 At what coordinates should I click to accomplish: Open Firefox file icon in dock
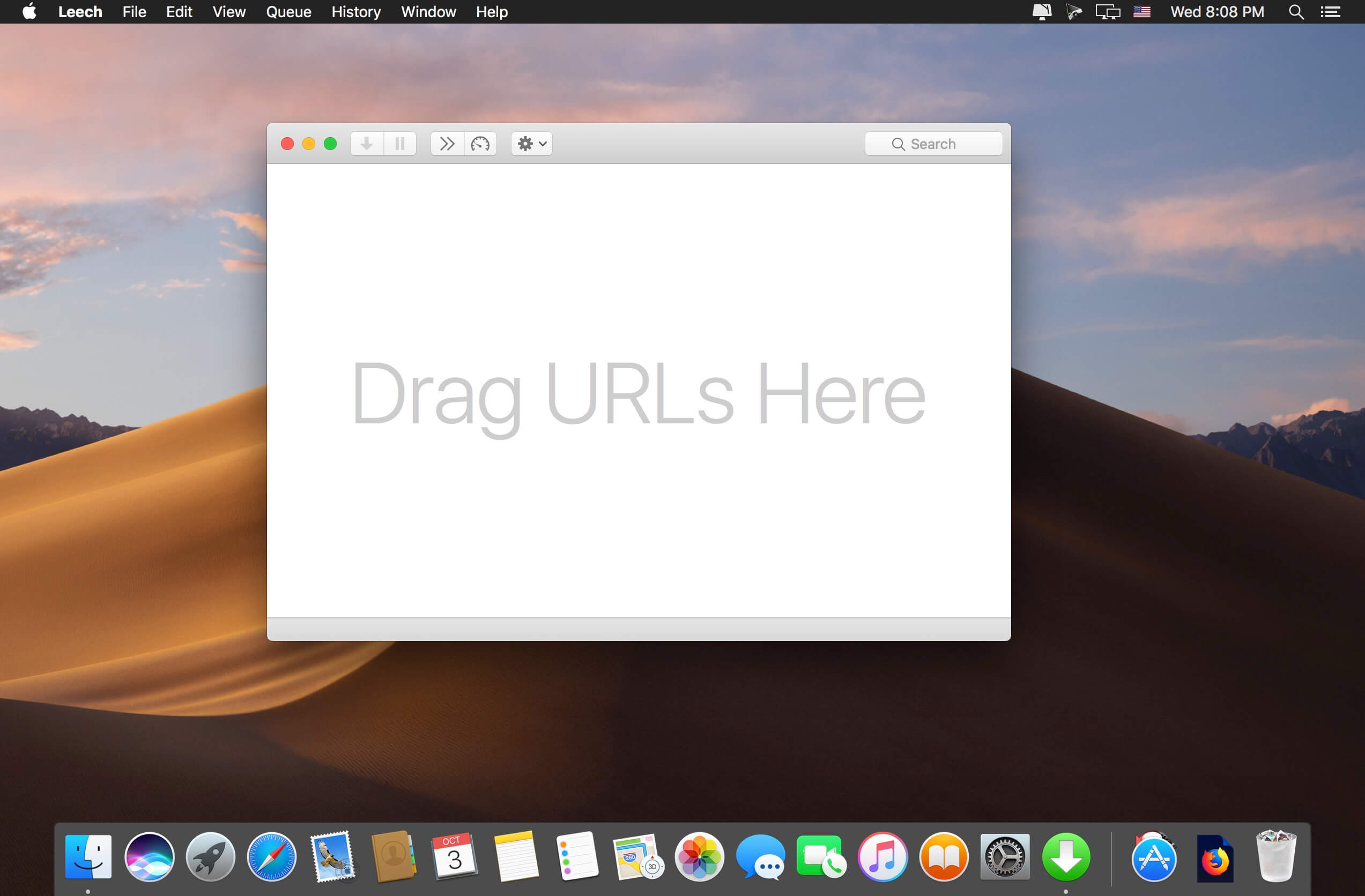click(x=1215, y=858)
